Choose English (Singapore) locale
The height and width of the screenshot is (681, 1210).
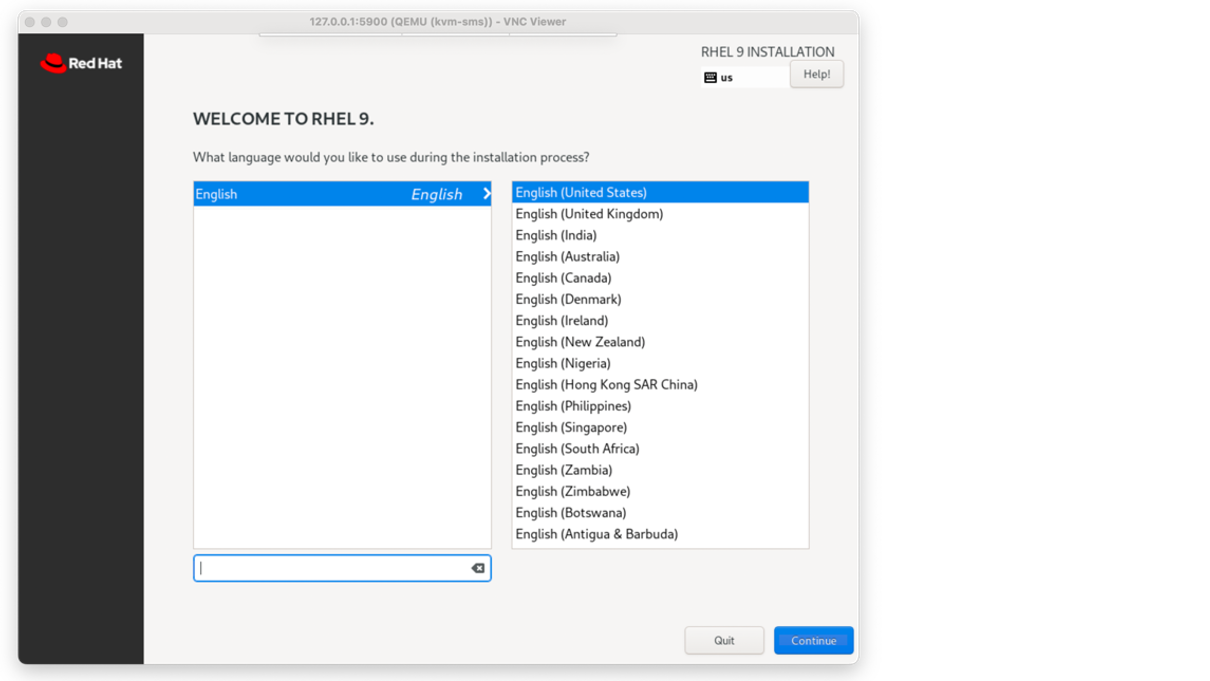coord(571,427)
